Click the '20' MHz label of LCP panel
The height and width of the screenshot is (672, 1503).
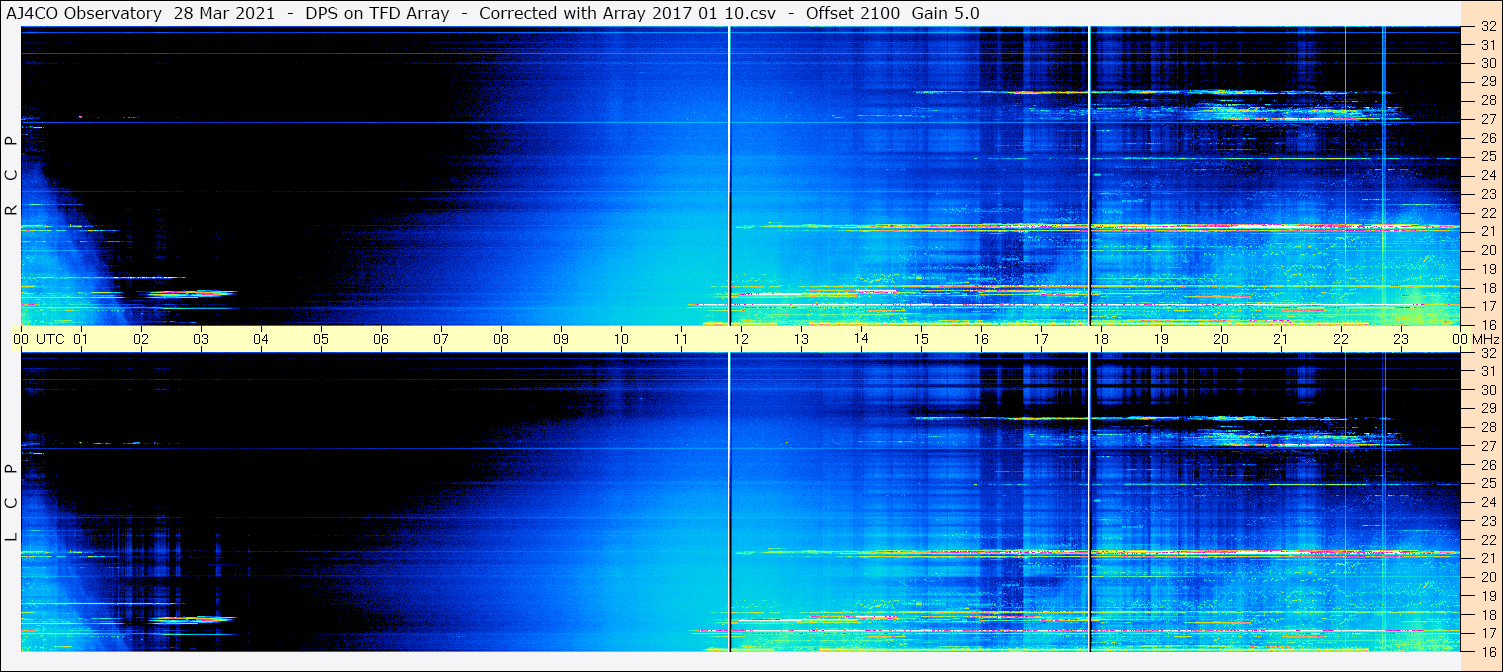[1487, 577]
